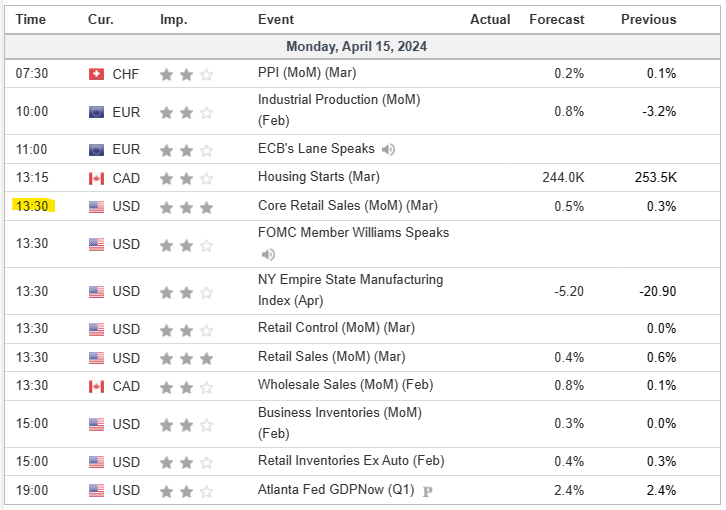The height and width of the screenshot is (510, 726).
Task: Click the Canadian flag in Housing Starts row
Action: tap(96, 178)
